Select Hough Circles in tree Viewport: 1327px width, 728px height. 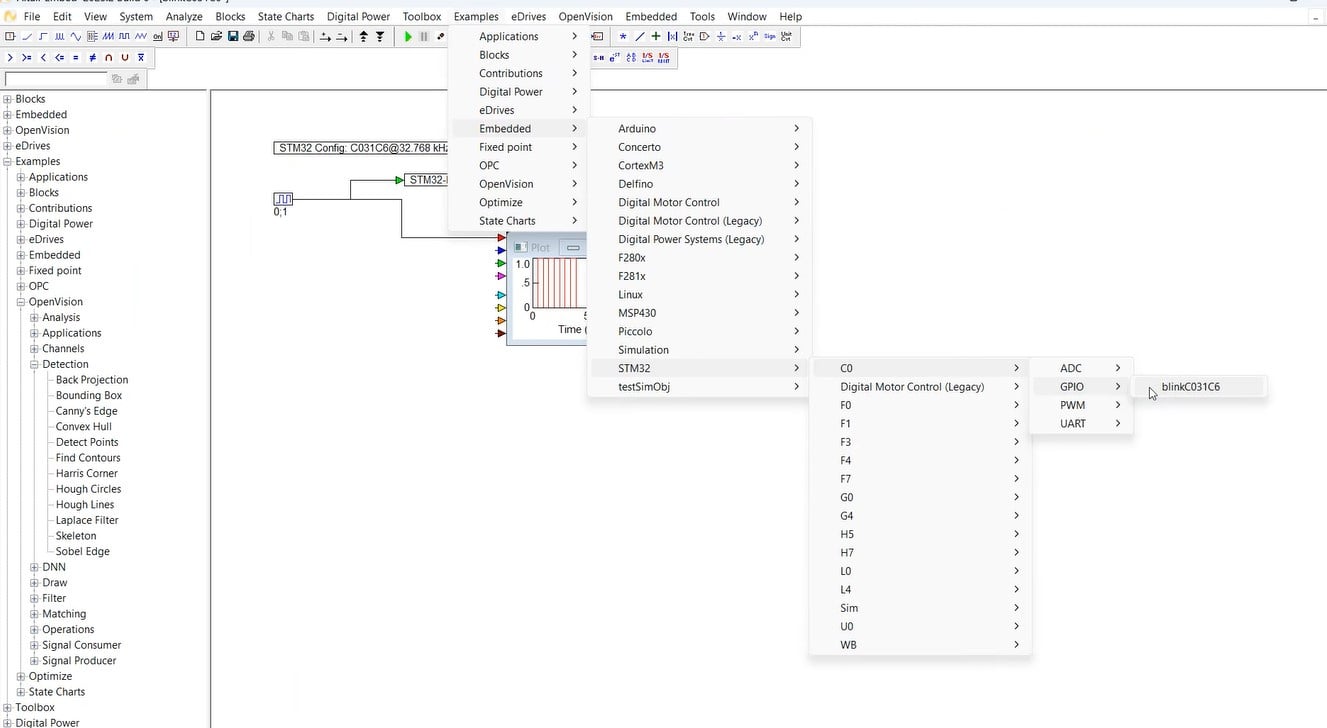click(x=88, y=489)
